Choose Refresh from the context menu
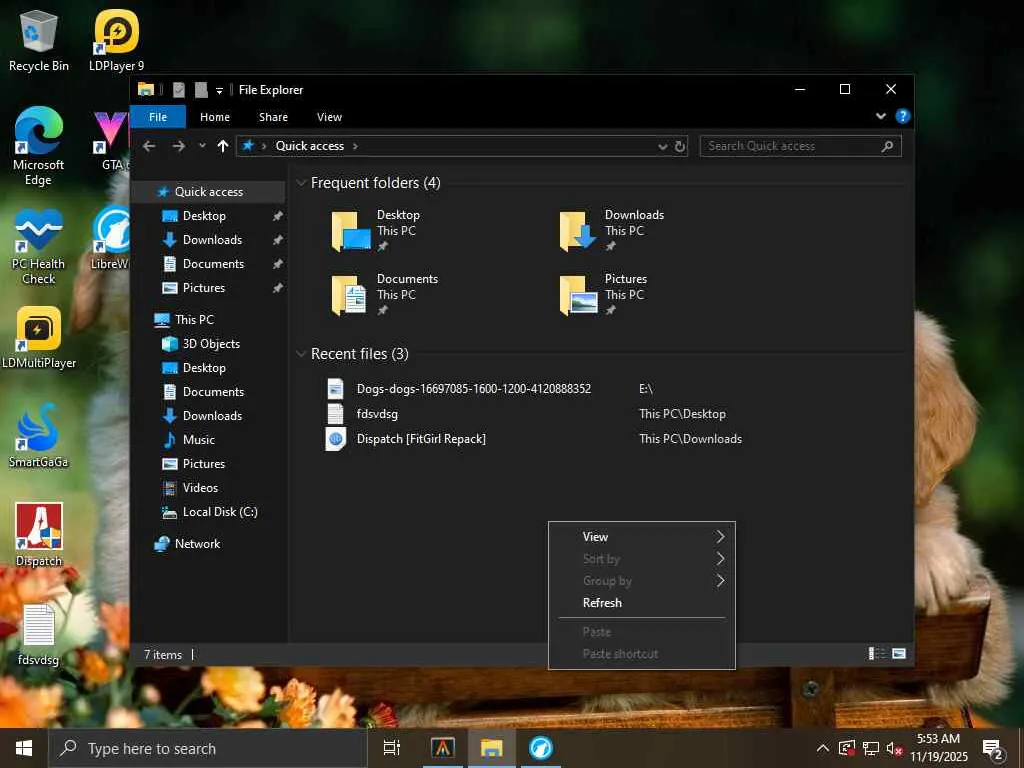Image resolution: width=1024 pixels, height=768 pixels. 602,603
